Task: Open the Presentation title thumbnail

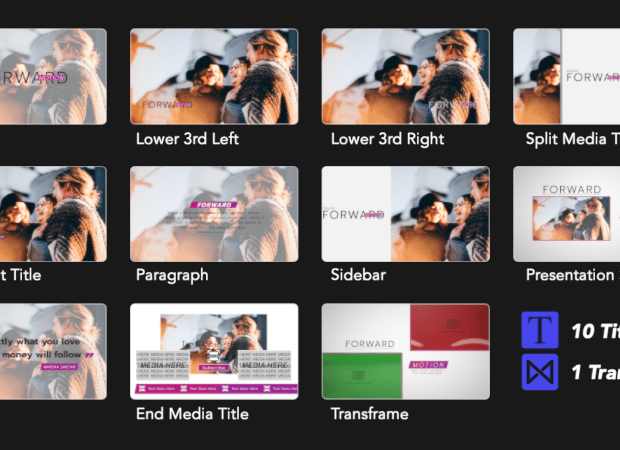Action: coord(567,214)
